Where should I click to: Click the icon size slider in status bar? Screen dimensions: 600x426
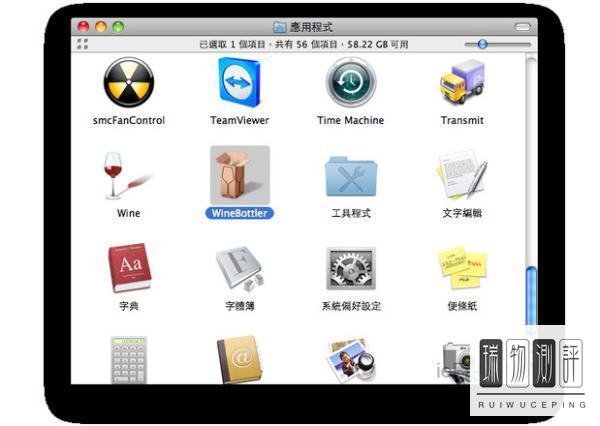point(483,44)
